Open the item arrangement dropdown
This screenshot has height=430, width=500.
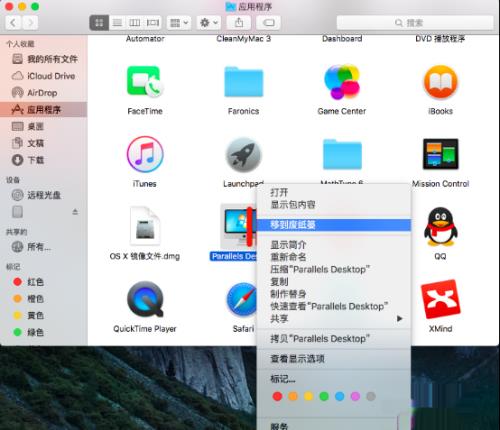179,23
